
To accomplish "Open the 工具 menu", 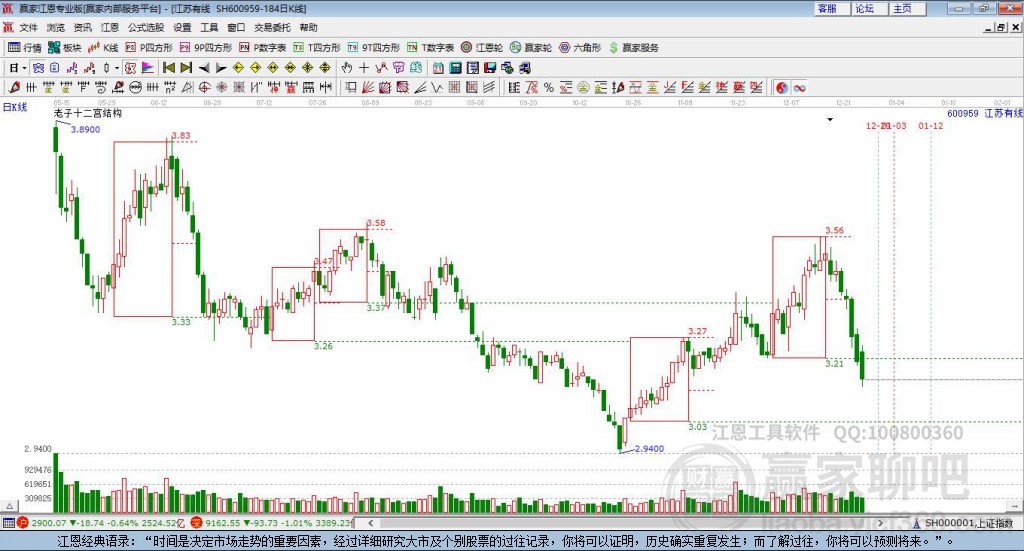I will [209, 27].
